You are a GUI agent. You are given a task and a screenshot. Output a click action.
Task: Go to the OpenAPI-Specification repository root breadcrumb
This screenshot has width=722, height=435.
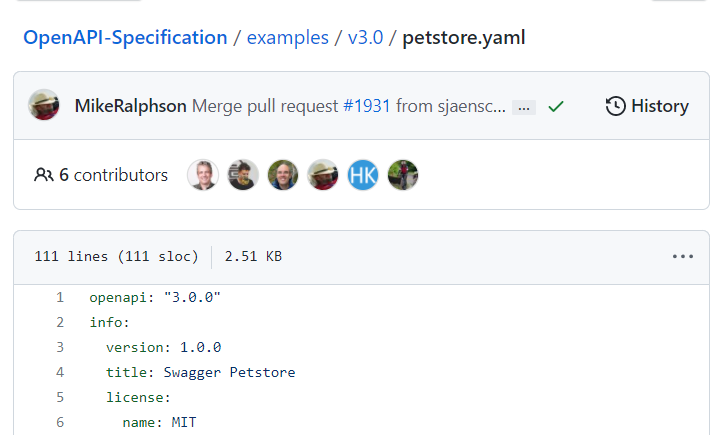click(x=125, y=38)
